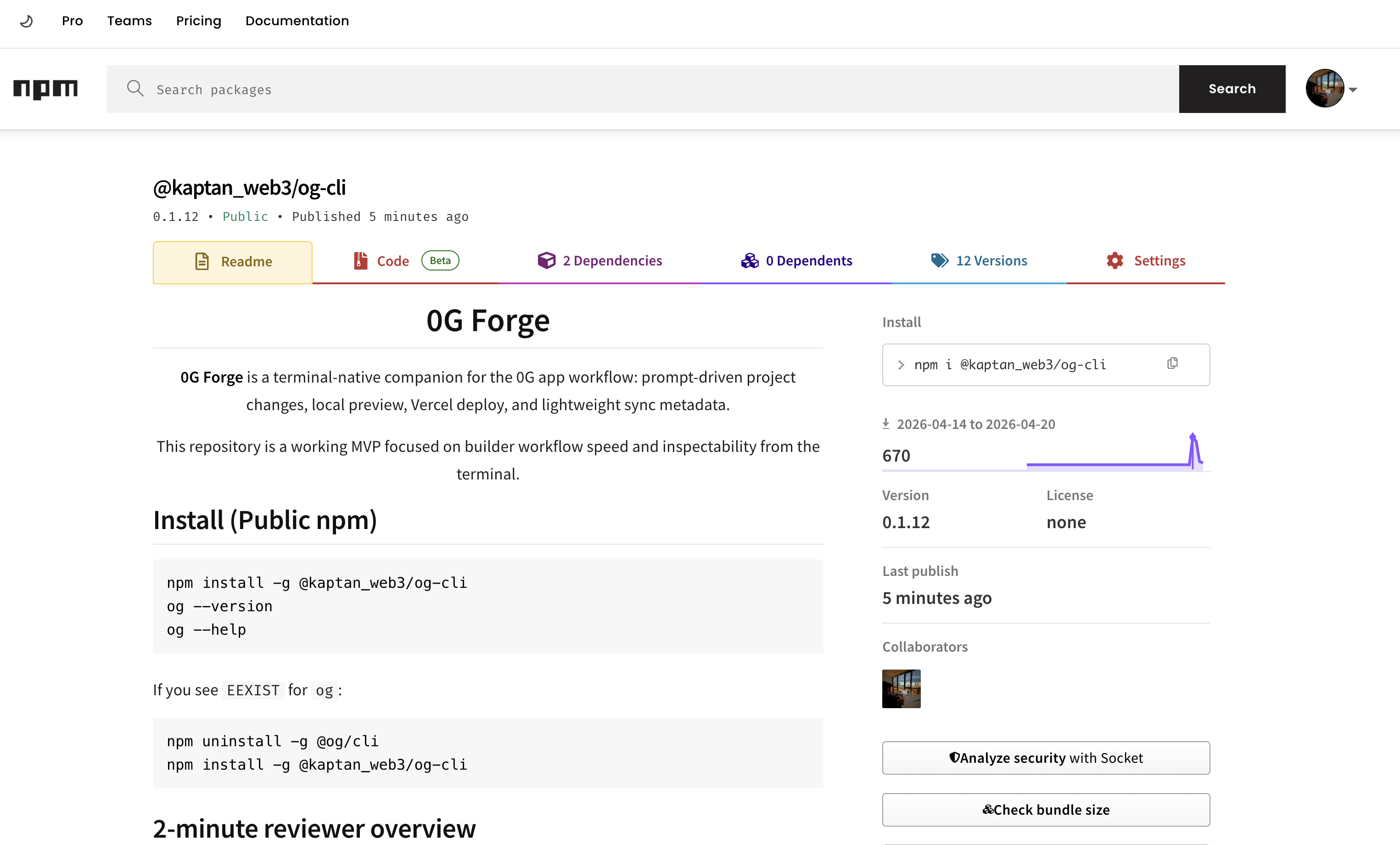Click the Dependencies box icon
Viewport: 1400px width, 845px height.
pyautogui.click(x=547, y=260)
